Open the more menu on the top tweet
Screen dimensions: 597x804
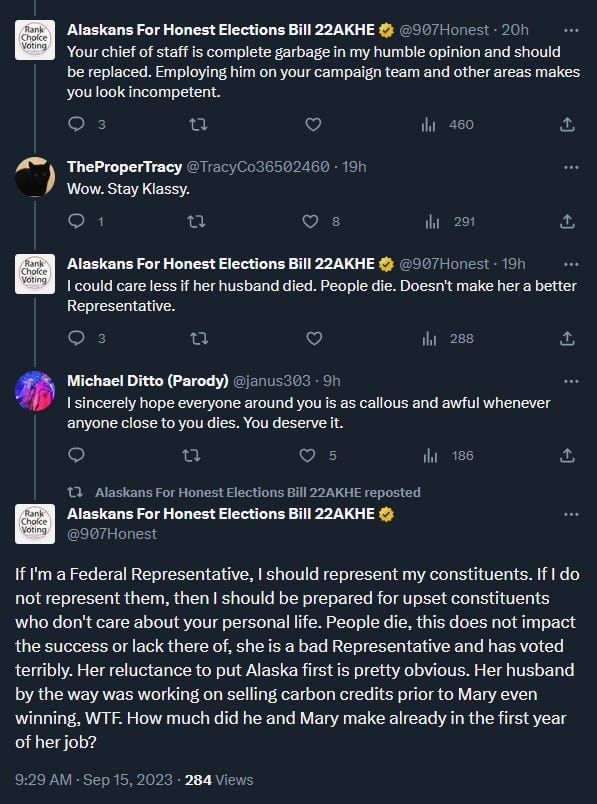pos(571,30)
